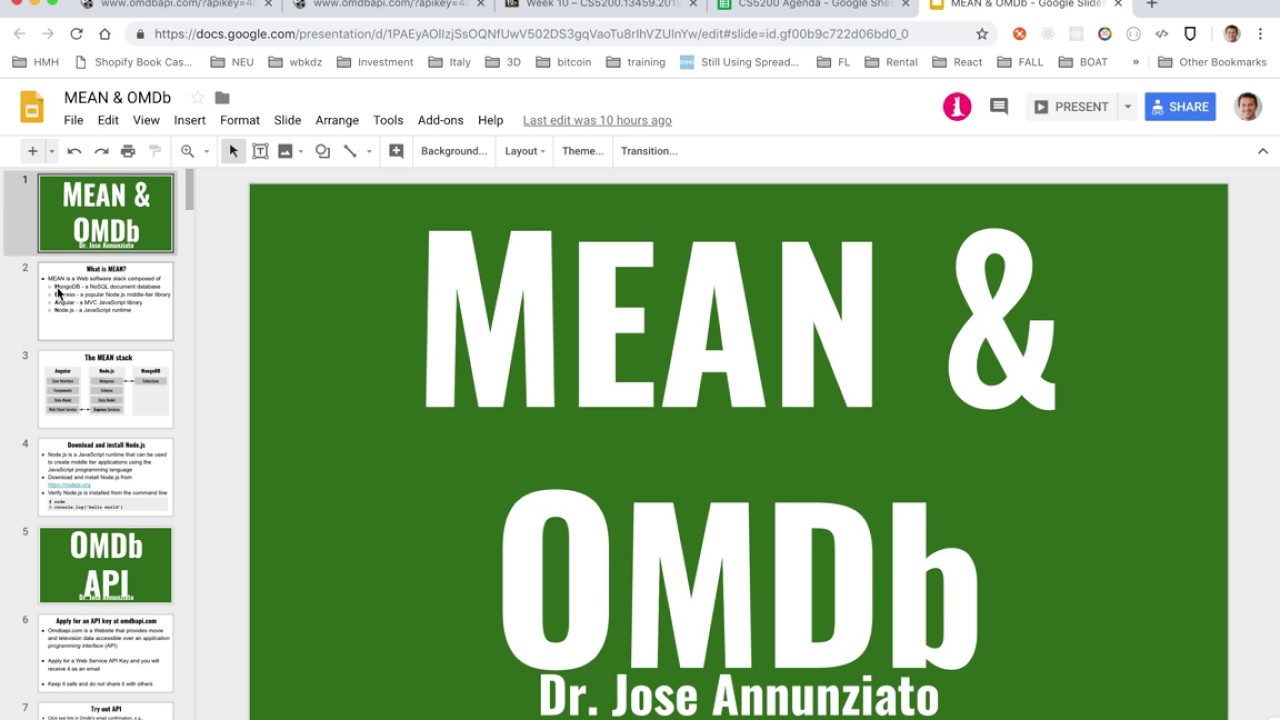Viewport: 1280px width, 720px height.
Task: Click the Undo arrow in toolbar
Action: coord(74,151)
